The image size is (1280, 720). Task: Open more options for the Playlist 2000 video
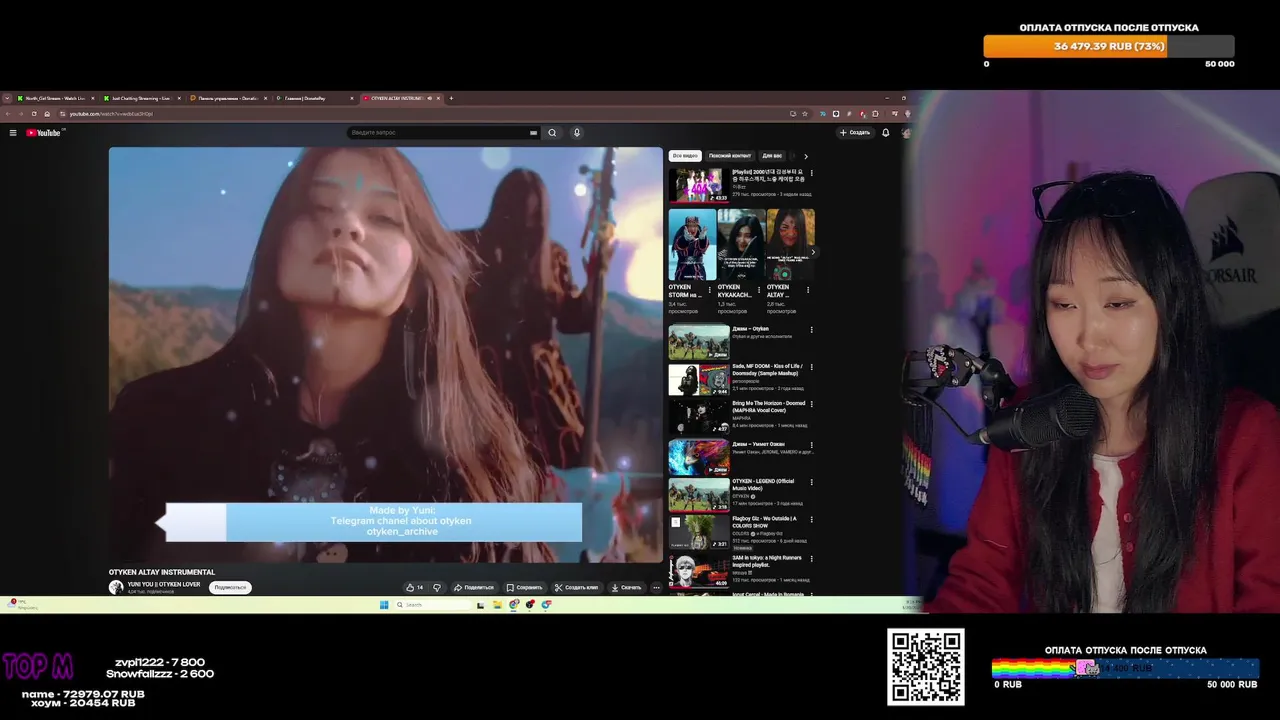811,174
